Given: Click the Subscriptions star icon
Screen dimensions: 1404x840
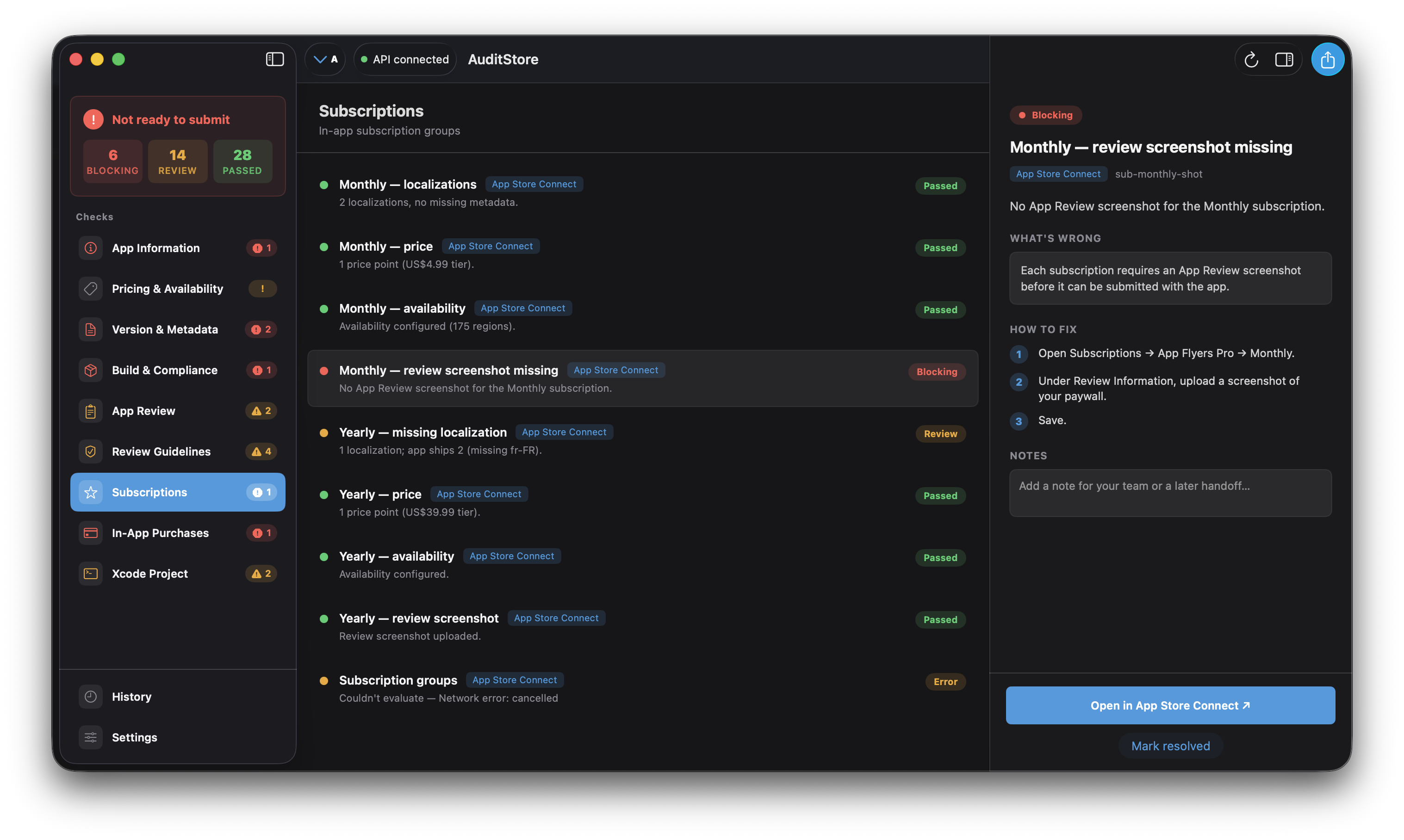Looking at the screenshot, I should pos(91,493).
